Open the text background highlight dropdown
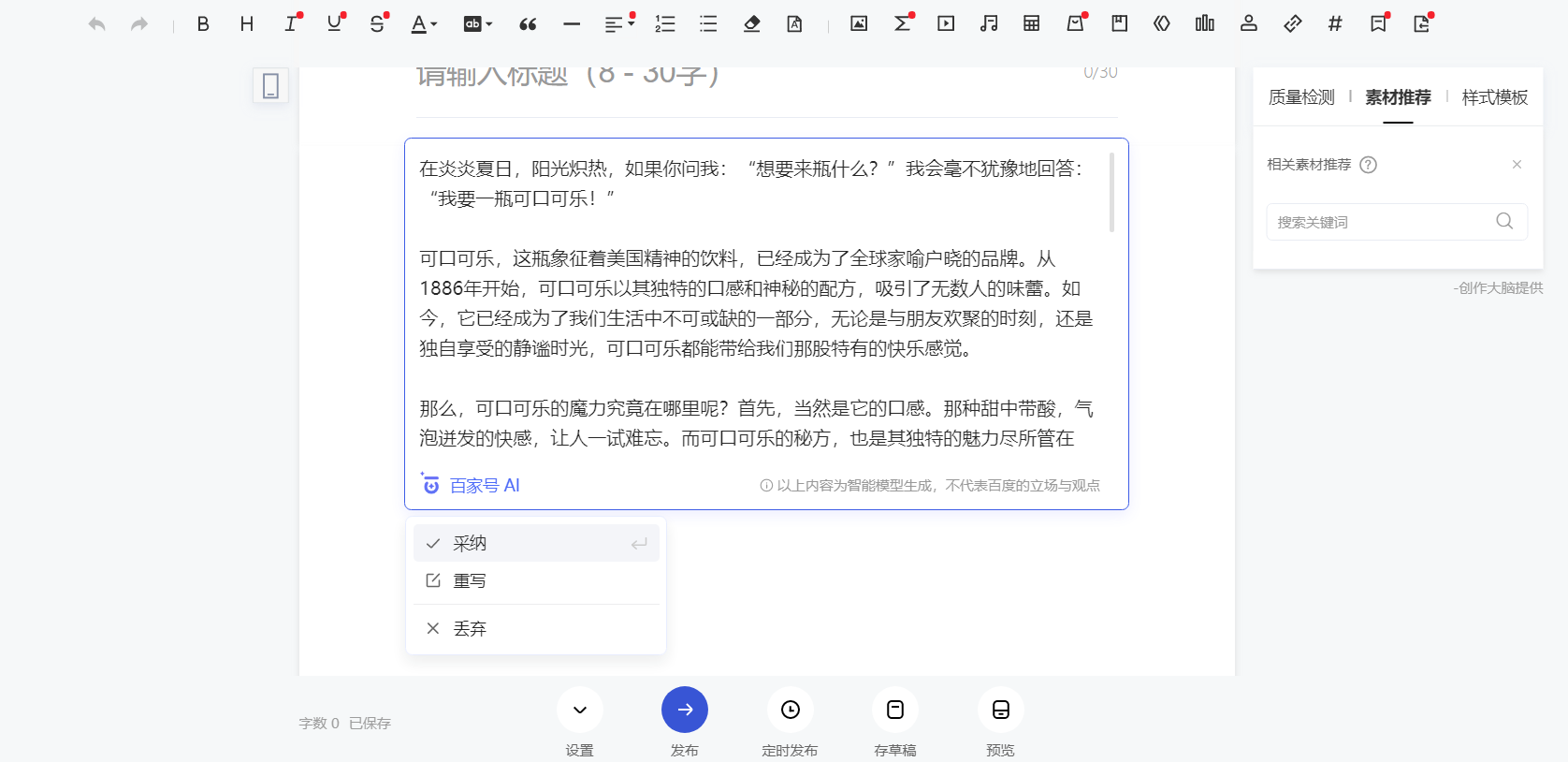The image size is (1568, 762). pos(477,24)
